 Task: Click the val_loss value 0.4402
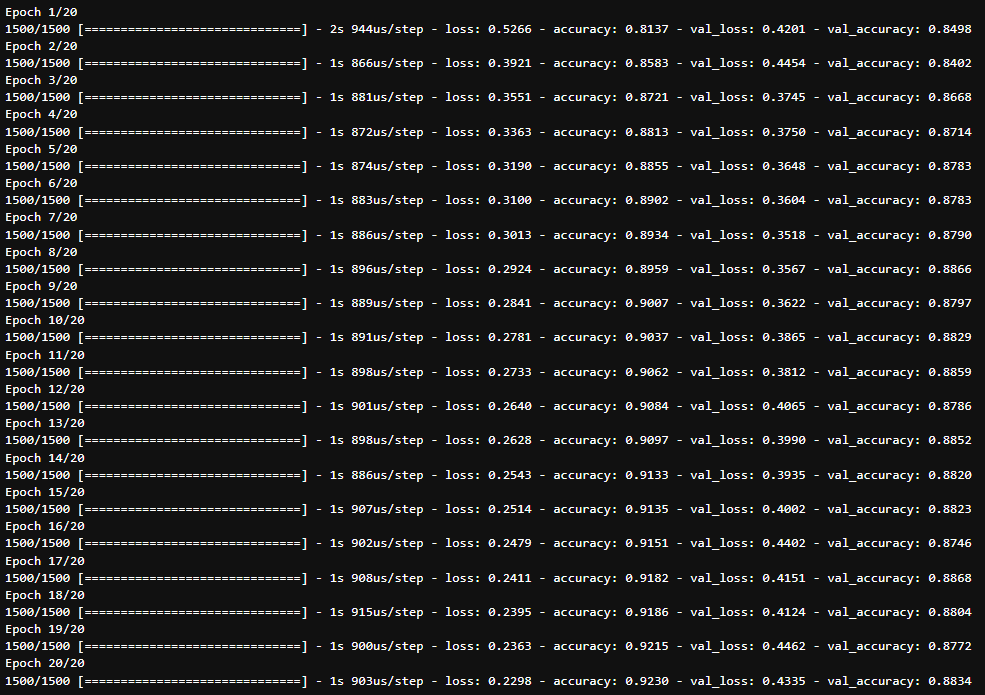click(784, 543)
